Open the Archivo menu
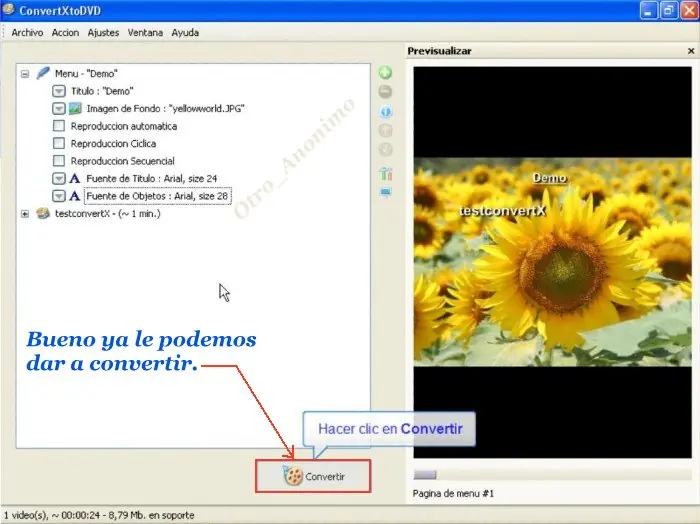 click(27, 33)
